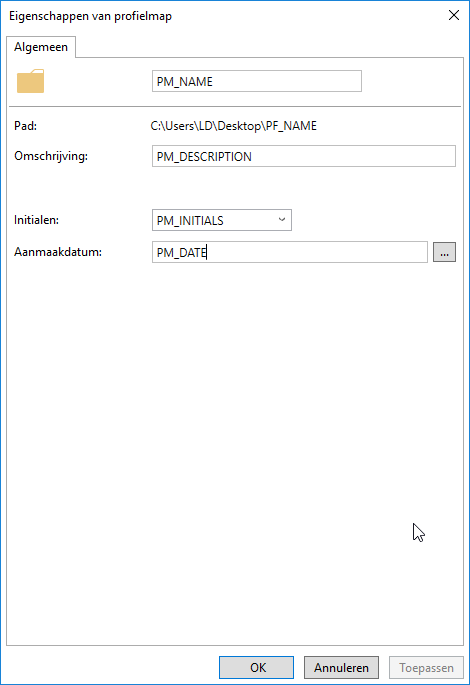Click the profile folder icon
This screenshot has width=470, height=685.
pyautogui.click(x=31, y=81)
